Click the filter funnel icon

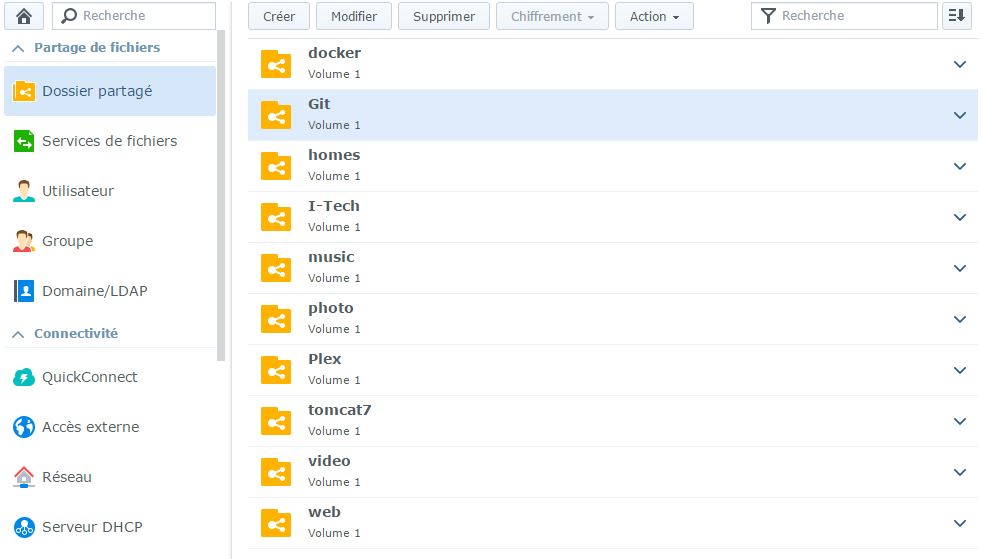pos(768,16)
